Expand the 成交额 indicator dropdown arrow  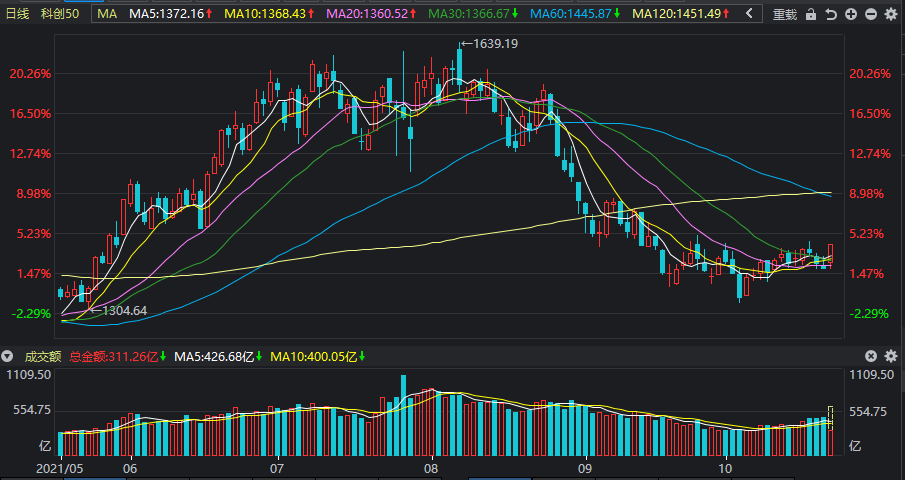tap(7, 356)
